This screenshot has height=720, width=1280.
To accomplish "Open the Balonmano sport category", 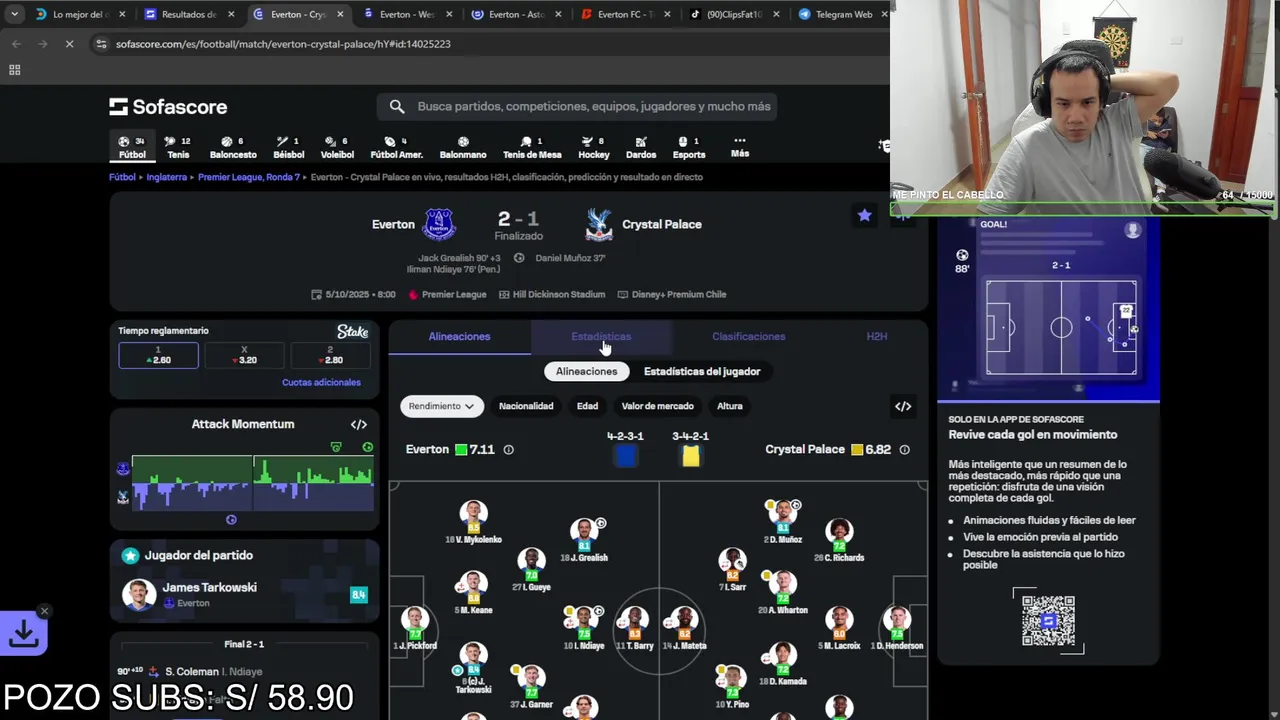I will point(463,147).
